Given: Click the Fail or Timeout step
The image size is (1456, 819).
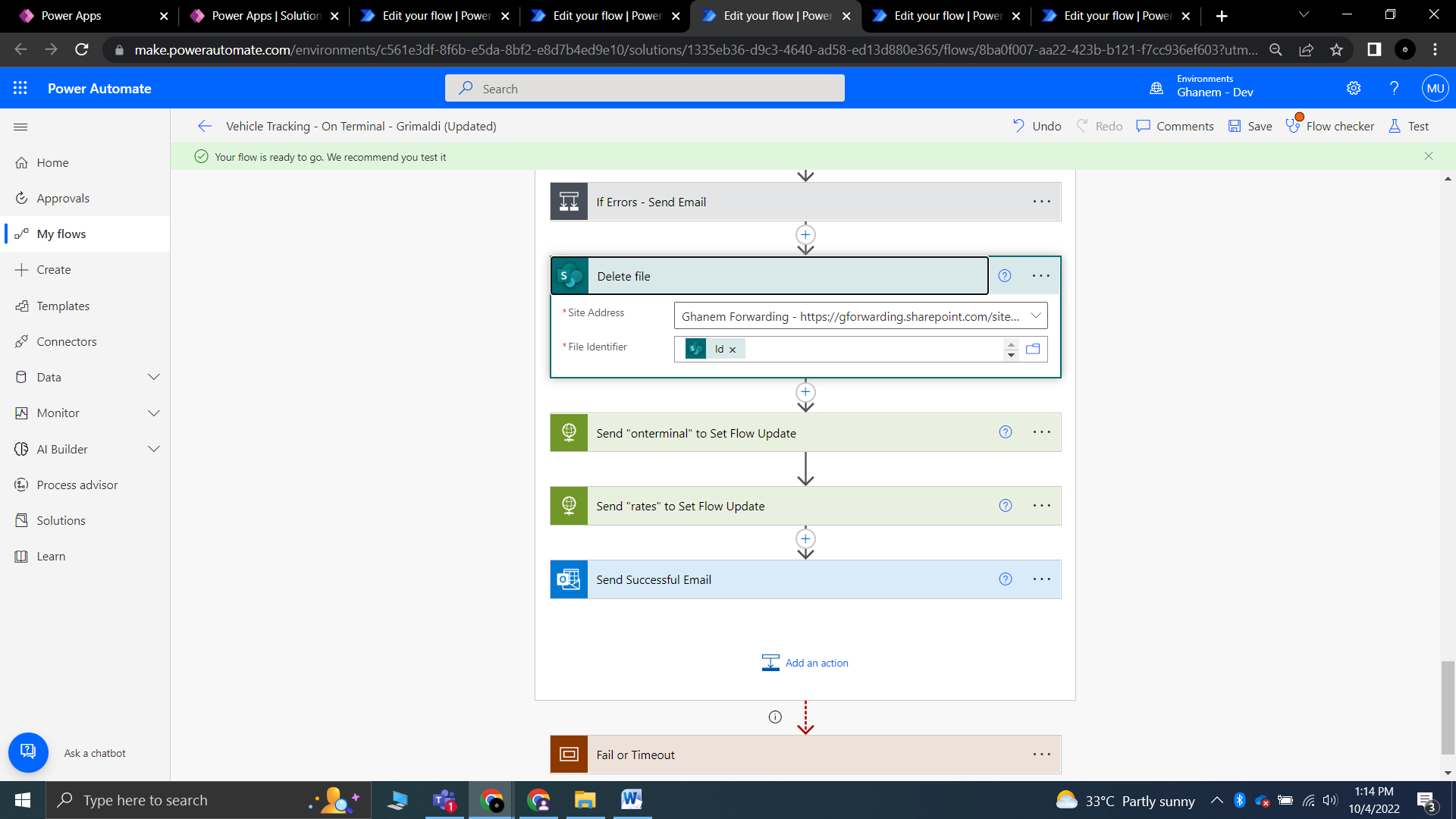Looking at the screenshot, I should click(x=805, y=754).
